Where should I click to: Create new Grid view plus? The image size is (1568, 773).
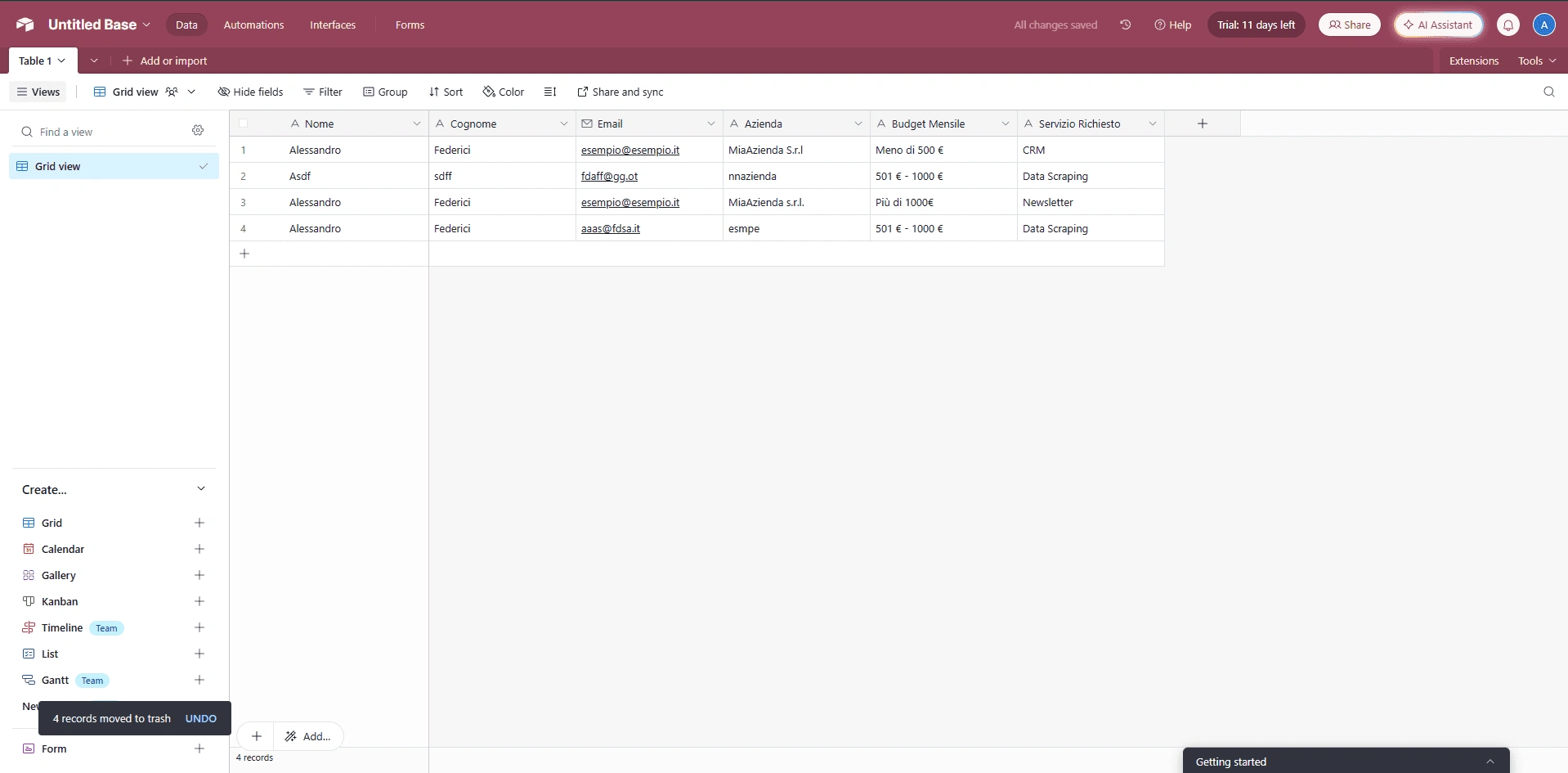[x=199, y=523]
